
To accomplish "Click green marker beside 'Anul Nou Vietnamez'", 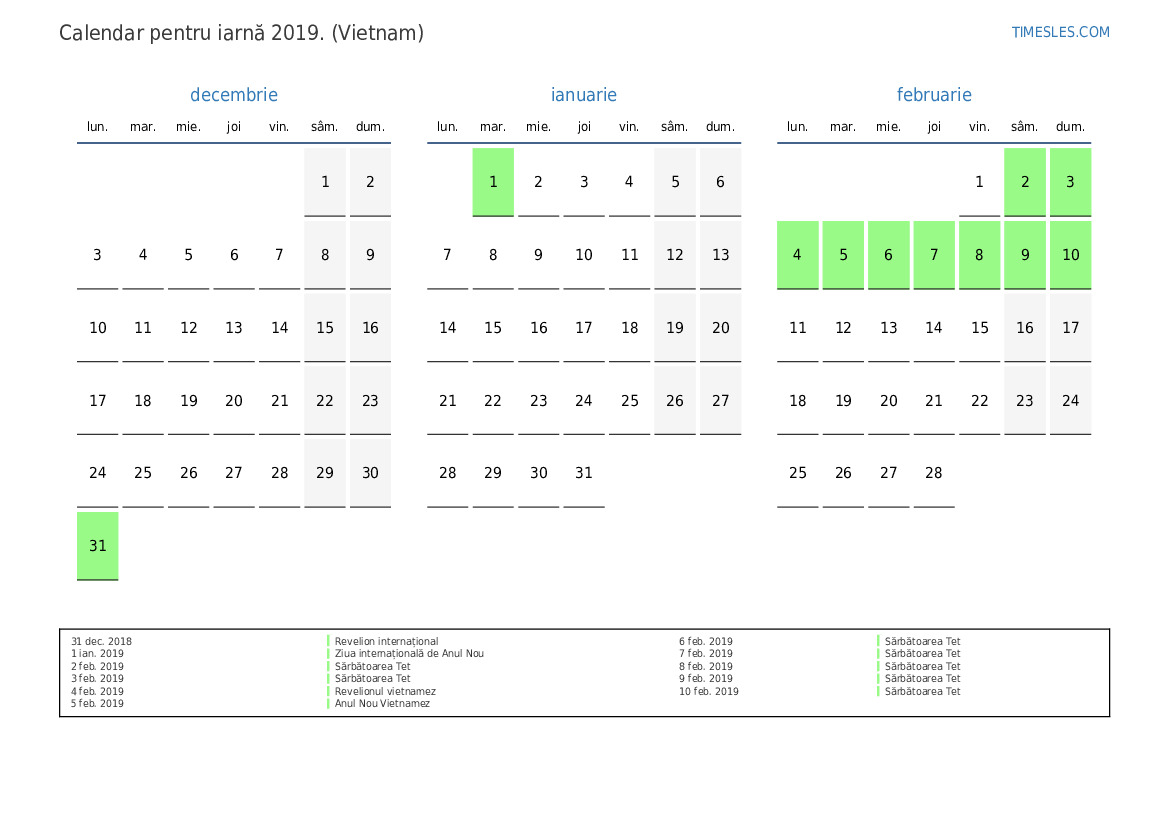I will point(328,703).
